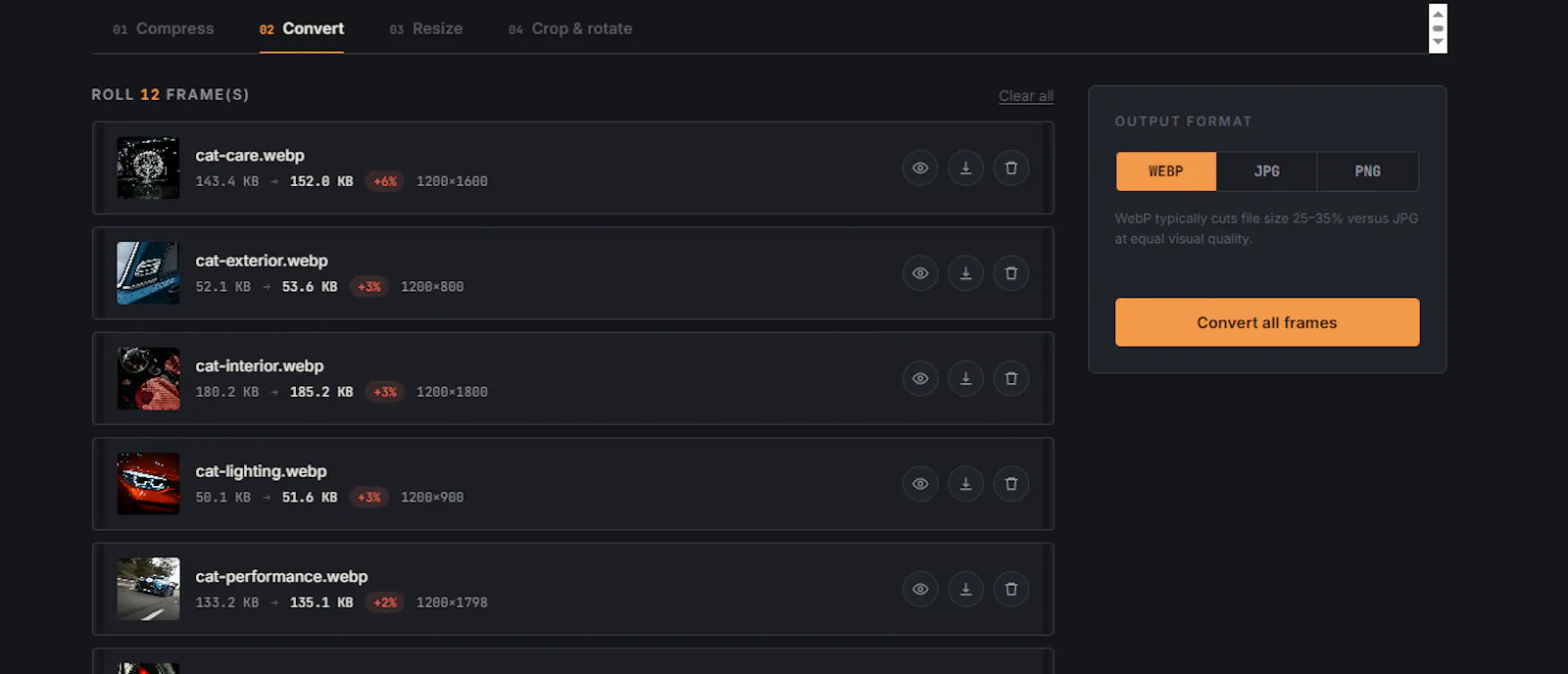Open the Resize tab
Viewport: 1568px width, 674px height.
[426, 28]
